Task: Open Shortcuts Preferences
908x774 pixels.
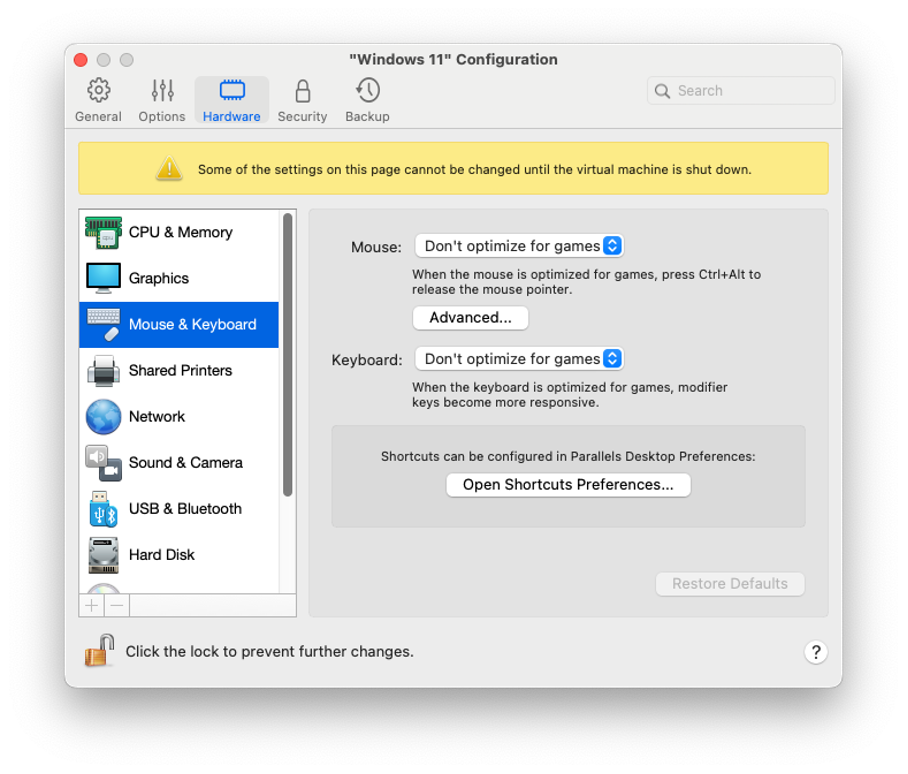Action: [x=568, y=484]
